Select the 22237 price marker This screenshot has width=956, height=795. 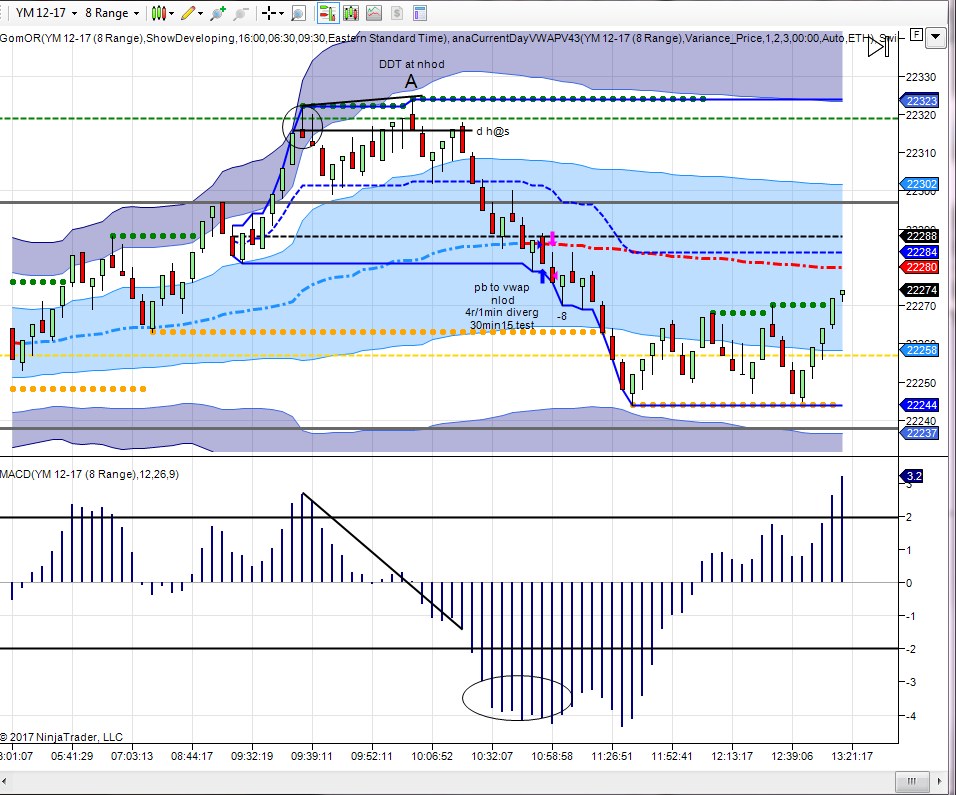tap(920, 433)
